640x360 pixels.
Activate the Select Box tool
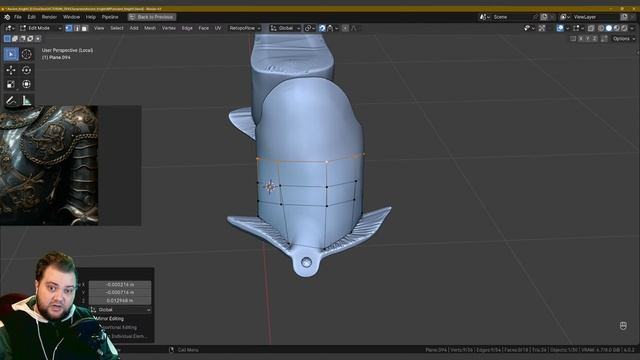(11, 54)
